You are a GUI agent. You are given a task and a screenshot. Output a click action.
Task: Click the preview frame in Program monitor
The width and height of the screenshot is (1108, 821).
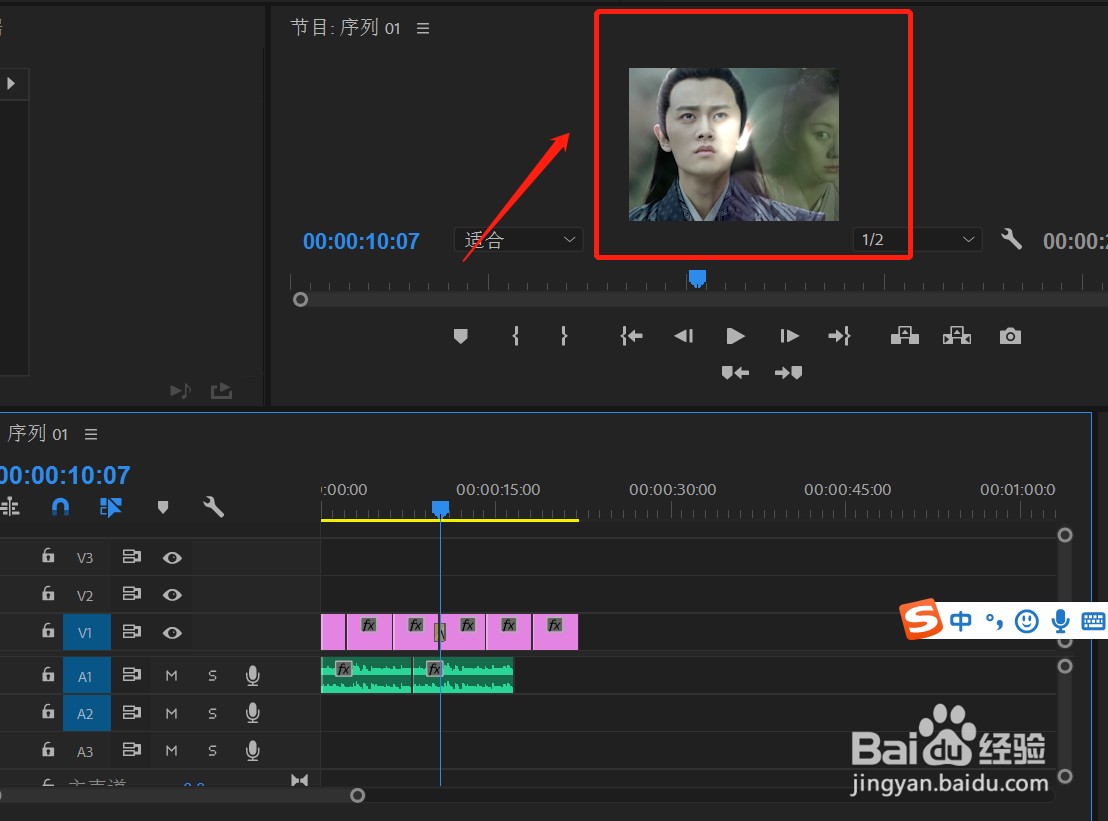pyautogui.click(x=733, y=145)
